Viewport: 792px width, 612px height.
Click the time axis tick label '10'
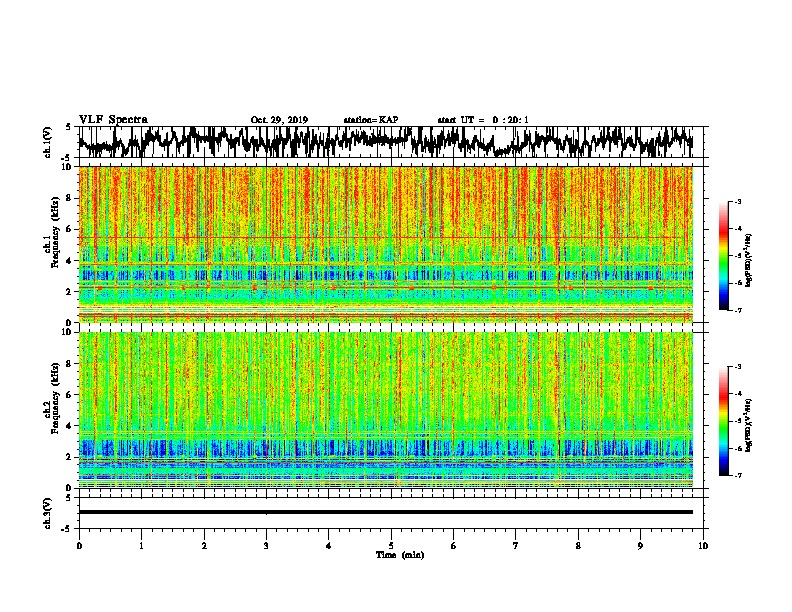tap(703, 546)
